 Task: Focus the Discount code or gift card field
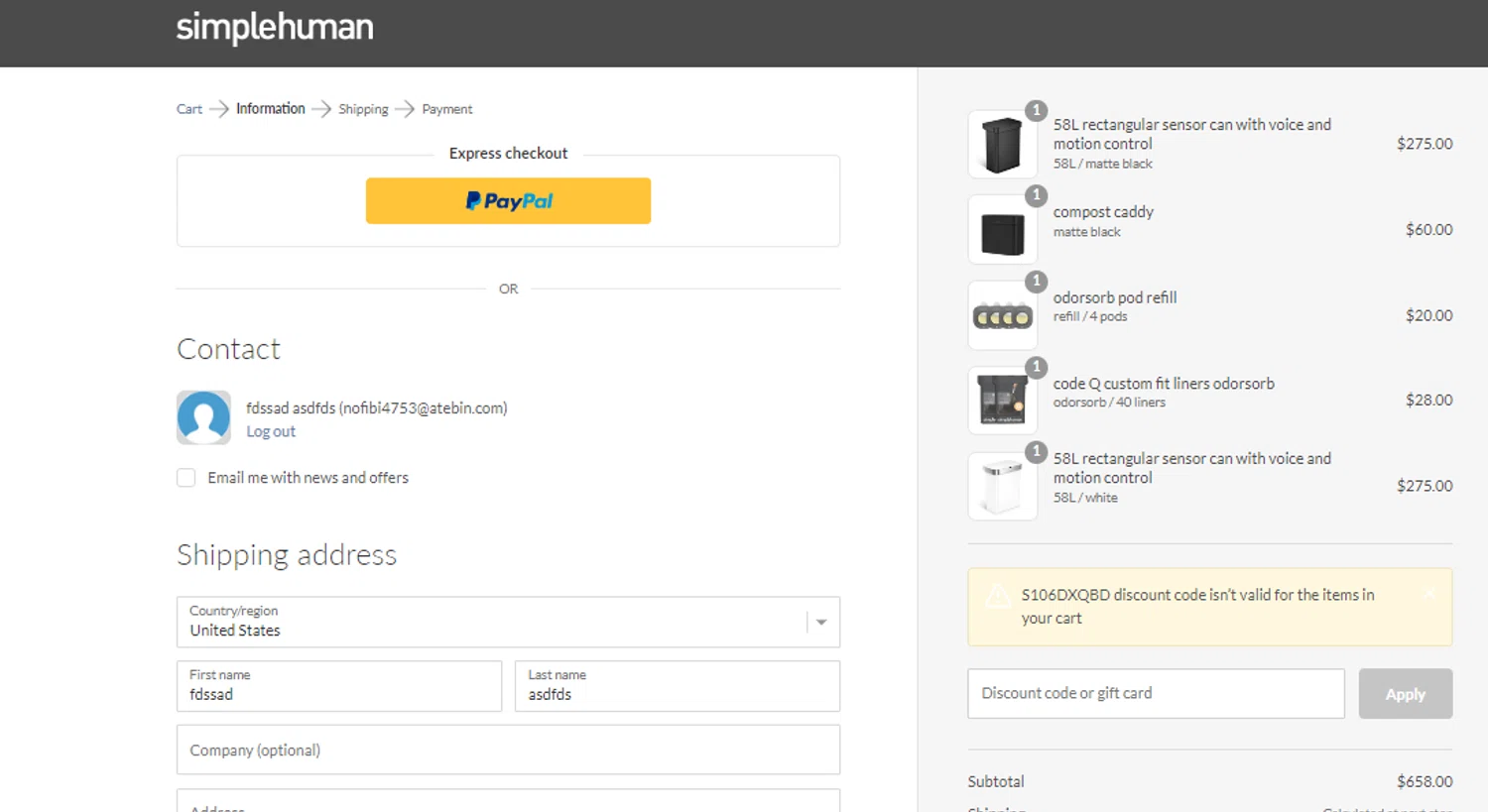[1156, 693]
